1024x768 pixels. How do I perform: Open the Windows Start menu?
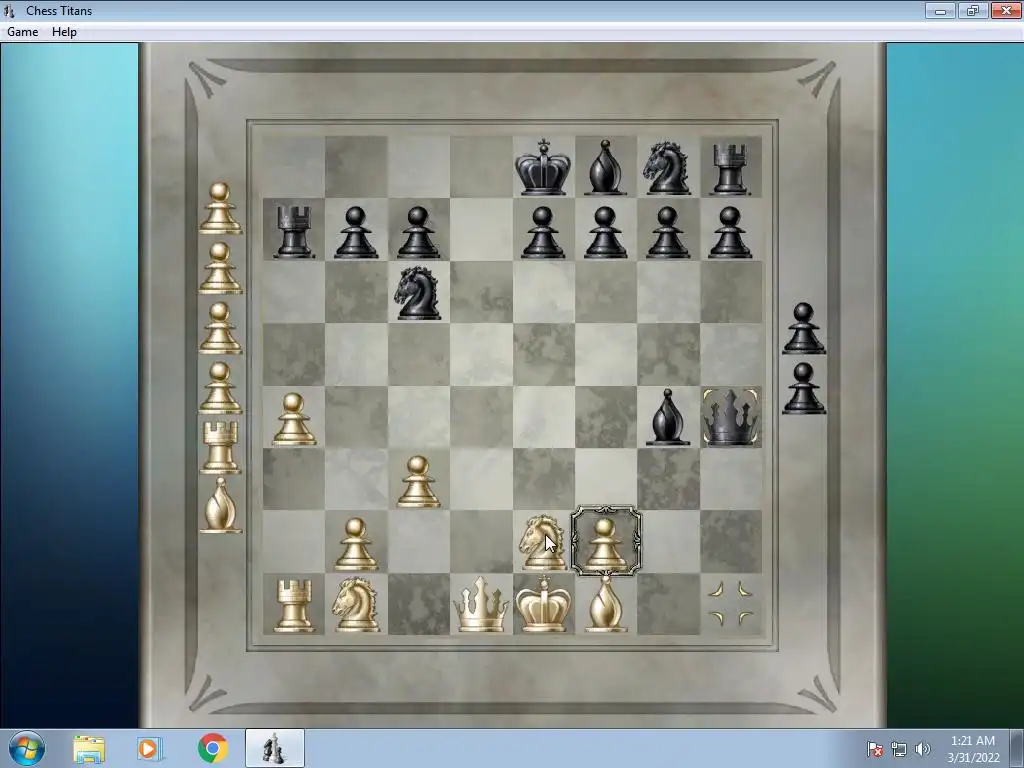(x=27, y=748)
